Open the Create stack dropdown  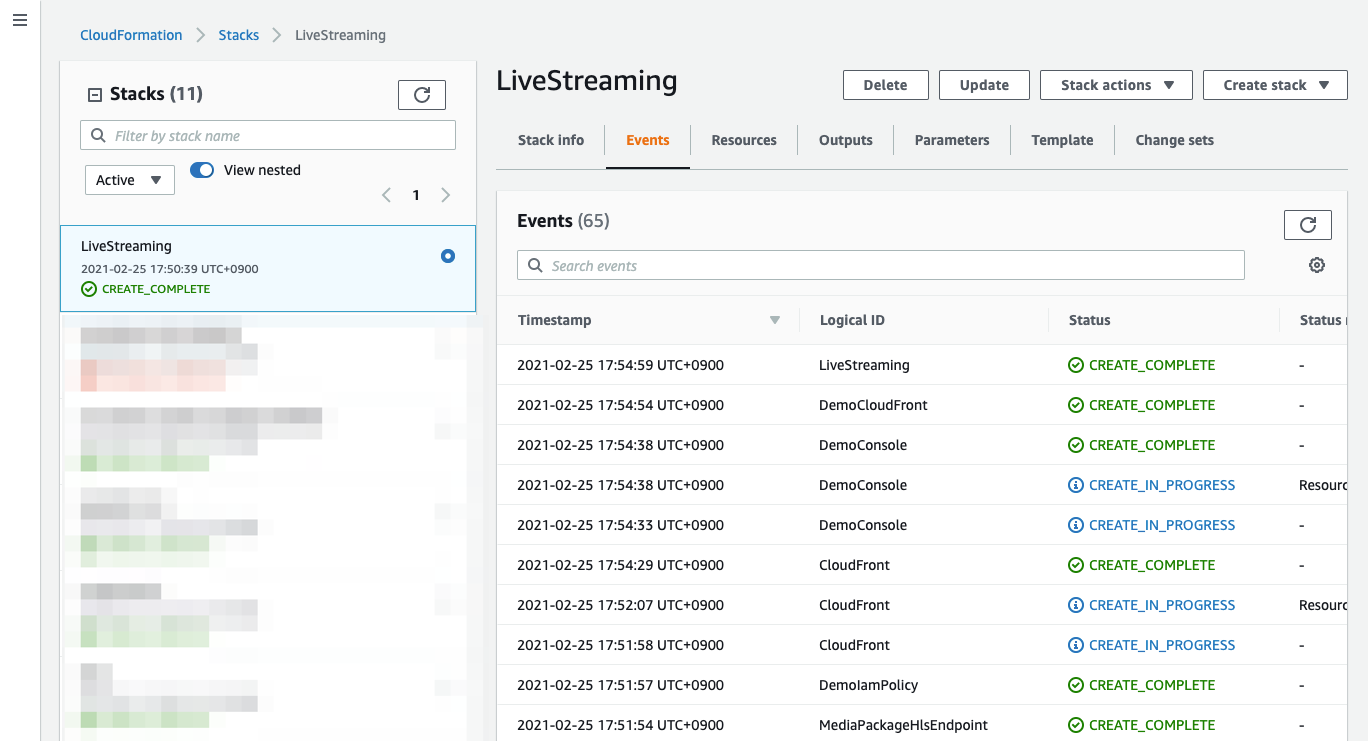click(x=1277, y=85)
